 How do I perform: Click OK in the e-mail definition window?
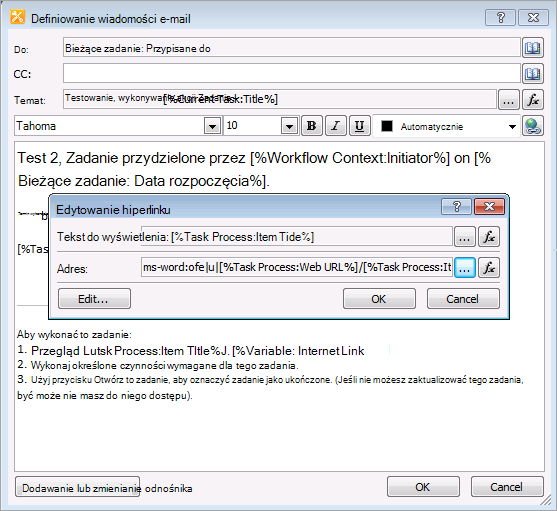[x=423, y=486]
